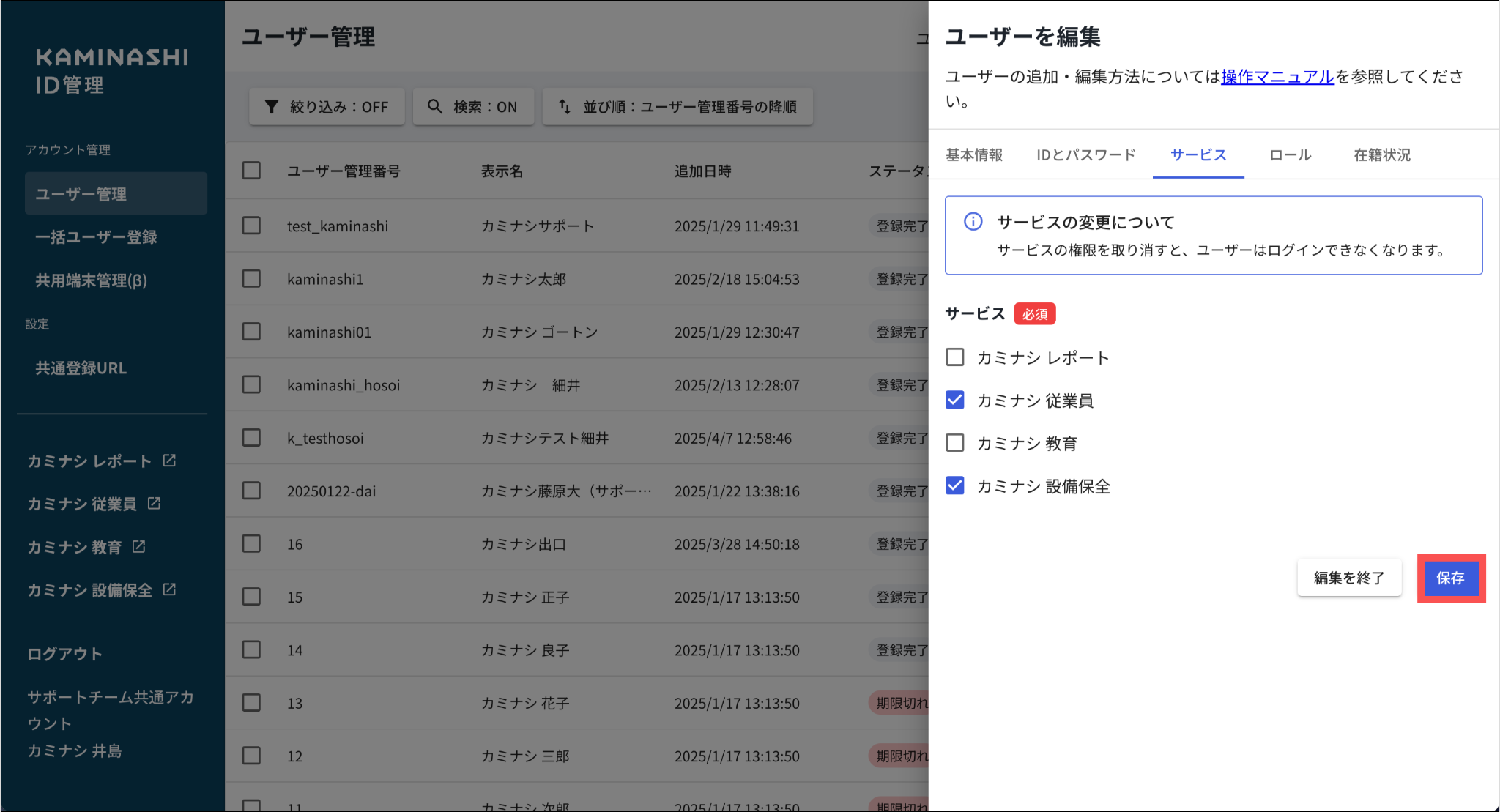
Task: Open the 検索：ON search control
Action: point(473,107)
